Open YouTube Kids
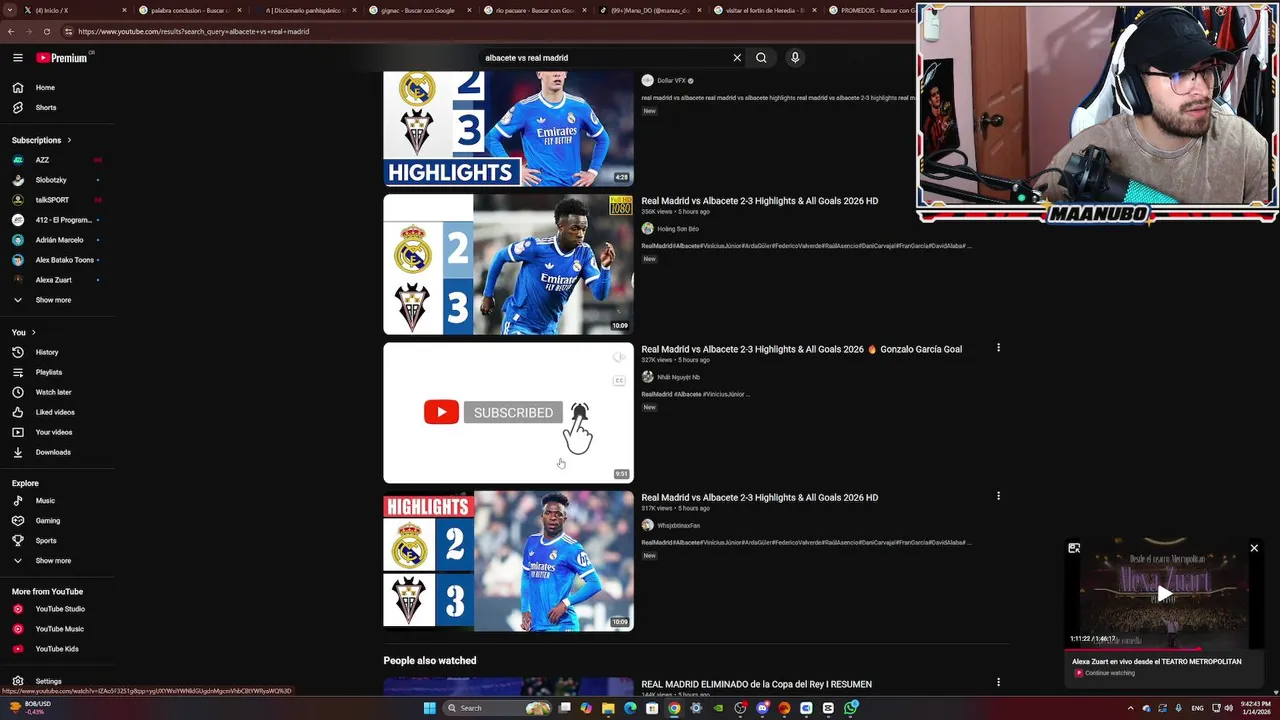The image size is (1280, 720). tap(57, 649)
